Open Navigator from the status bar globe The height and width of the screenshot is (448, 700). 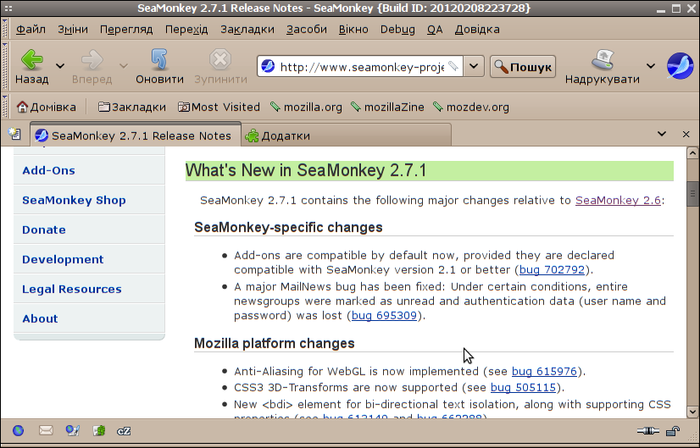pyautogui.click(x=18, y=431)
